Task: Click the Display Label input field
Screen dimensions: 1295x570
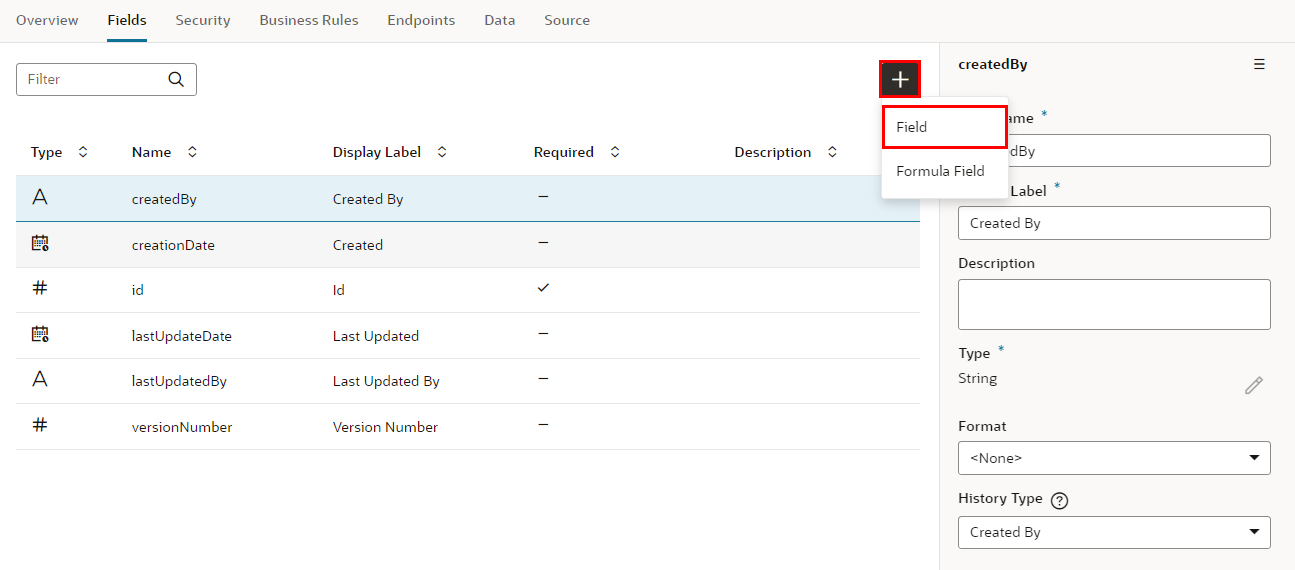Action: (x=1114, y=223)
